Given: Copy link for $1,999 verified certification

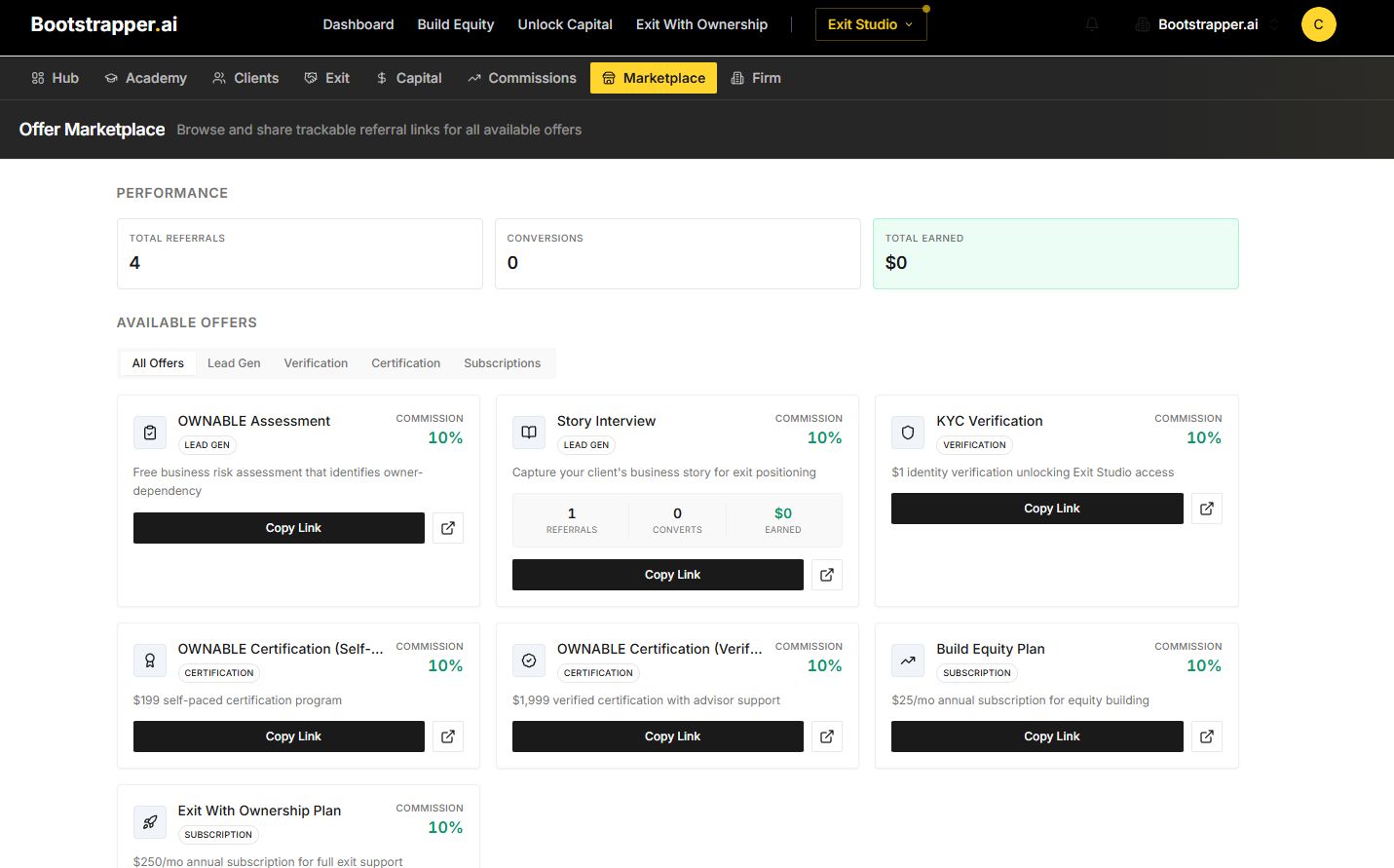Looking at the screenshot, I should [658, 736].
